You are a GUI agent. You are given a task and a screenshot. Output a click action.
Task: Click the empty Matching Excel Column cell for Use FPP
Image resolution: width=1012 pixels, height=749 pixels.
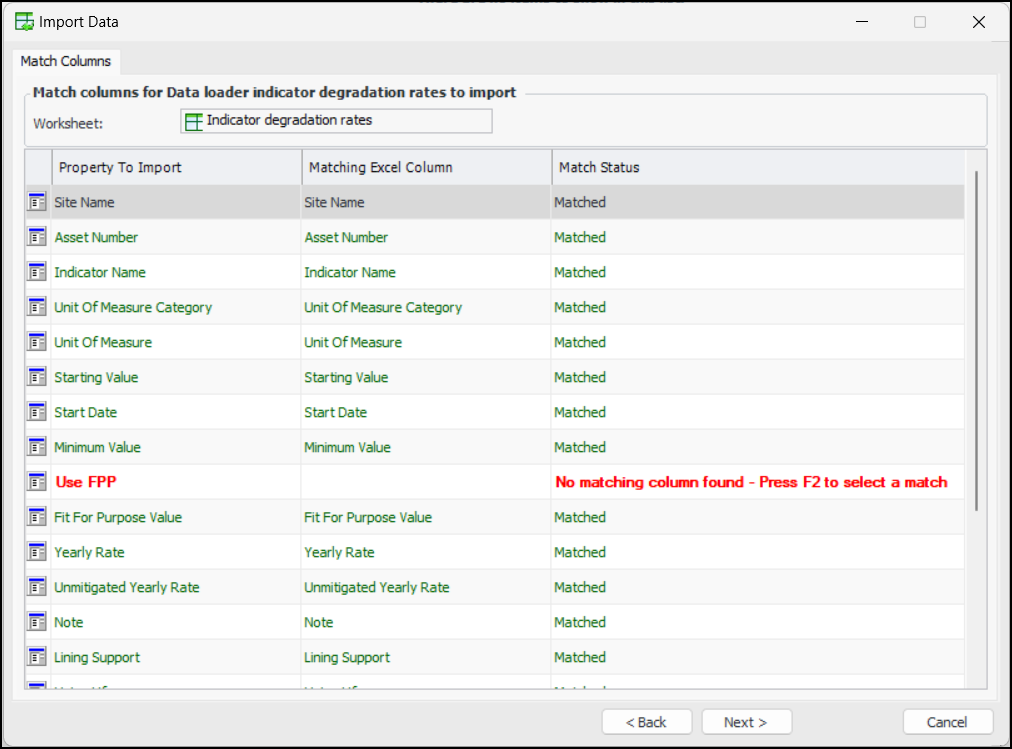(425, 482)
